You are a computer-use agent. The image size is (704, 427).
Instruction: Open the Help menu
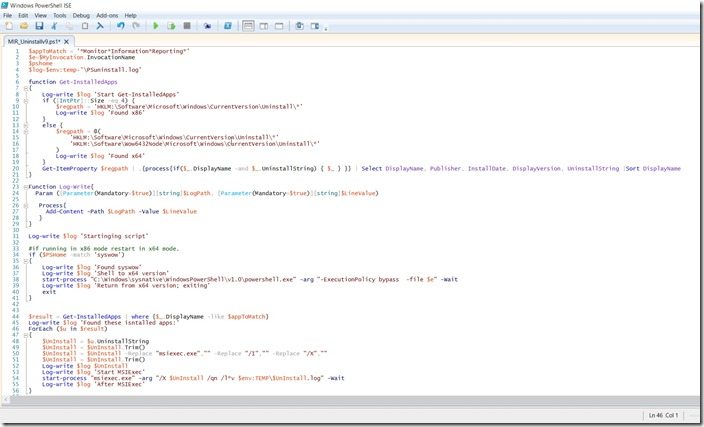coord(131,15)
